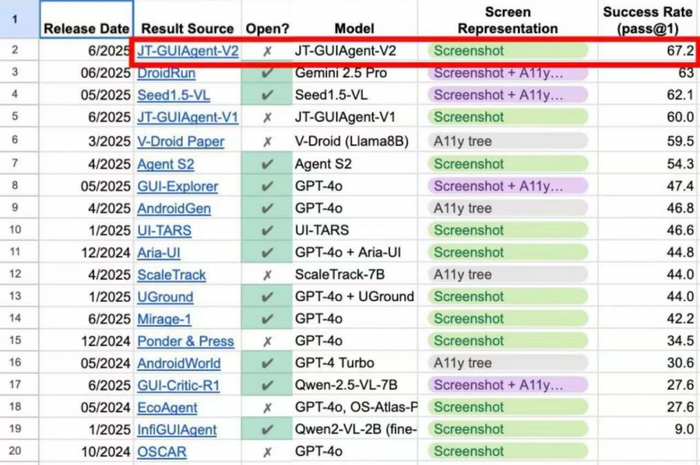Image resolution: width=700 pixels, height=465 pixels.
Task: Open the AndroidWorld result source link
Action: click(179, 363)
